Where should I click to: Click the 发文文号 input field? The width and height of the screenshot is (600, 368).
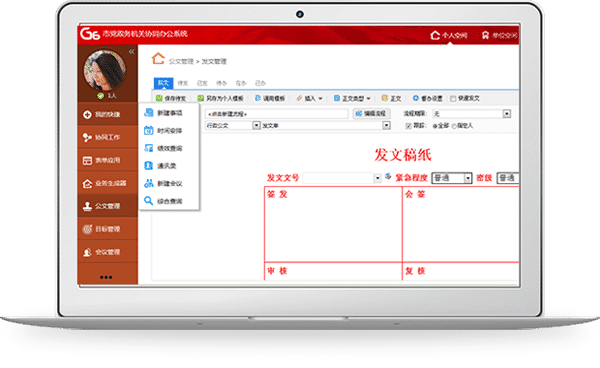(x=338, y=178)
